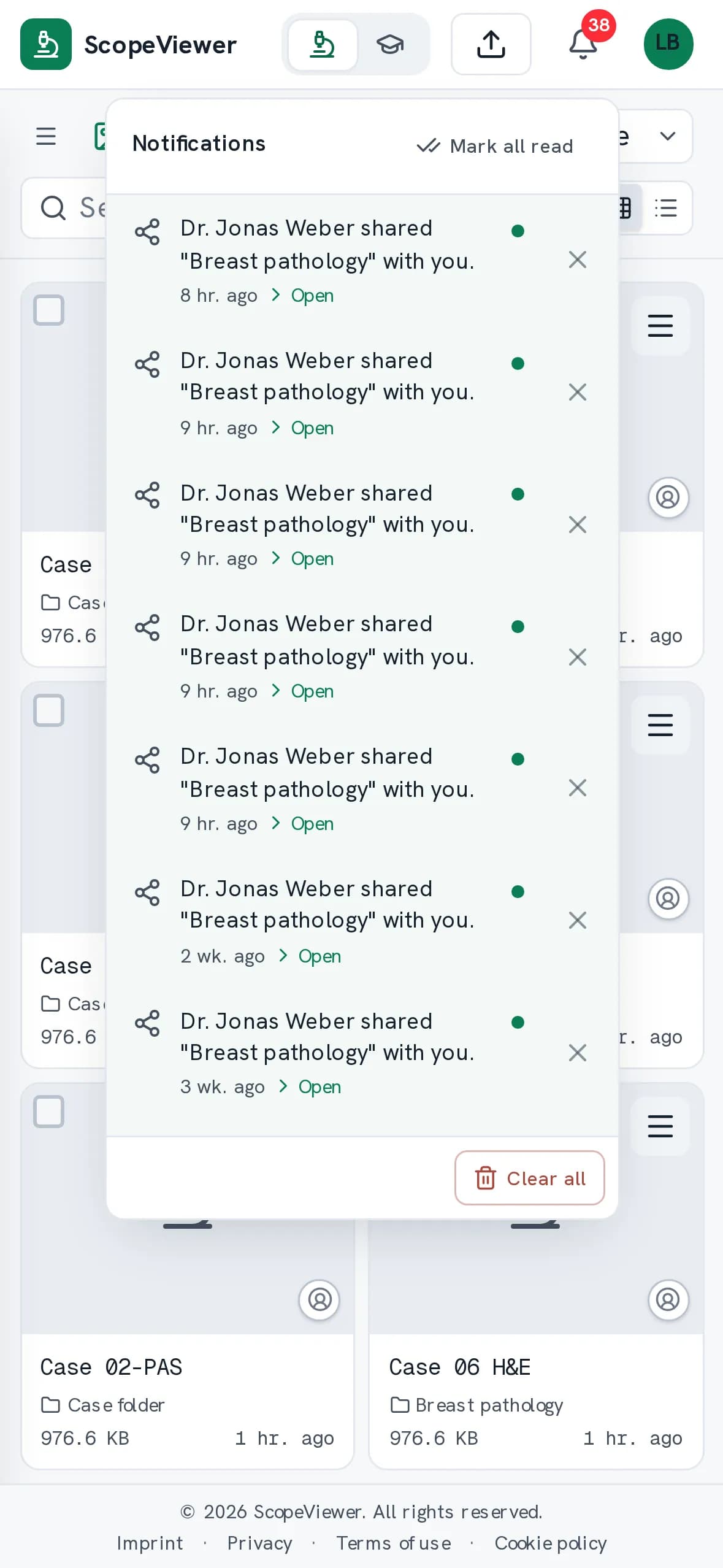This screenshot has height=1568, width=723.
Task: Check the first case card's checkbox
Action: pyautogui.click(x=49, y=310)
